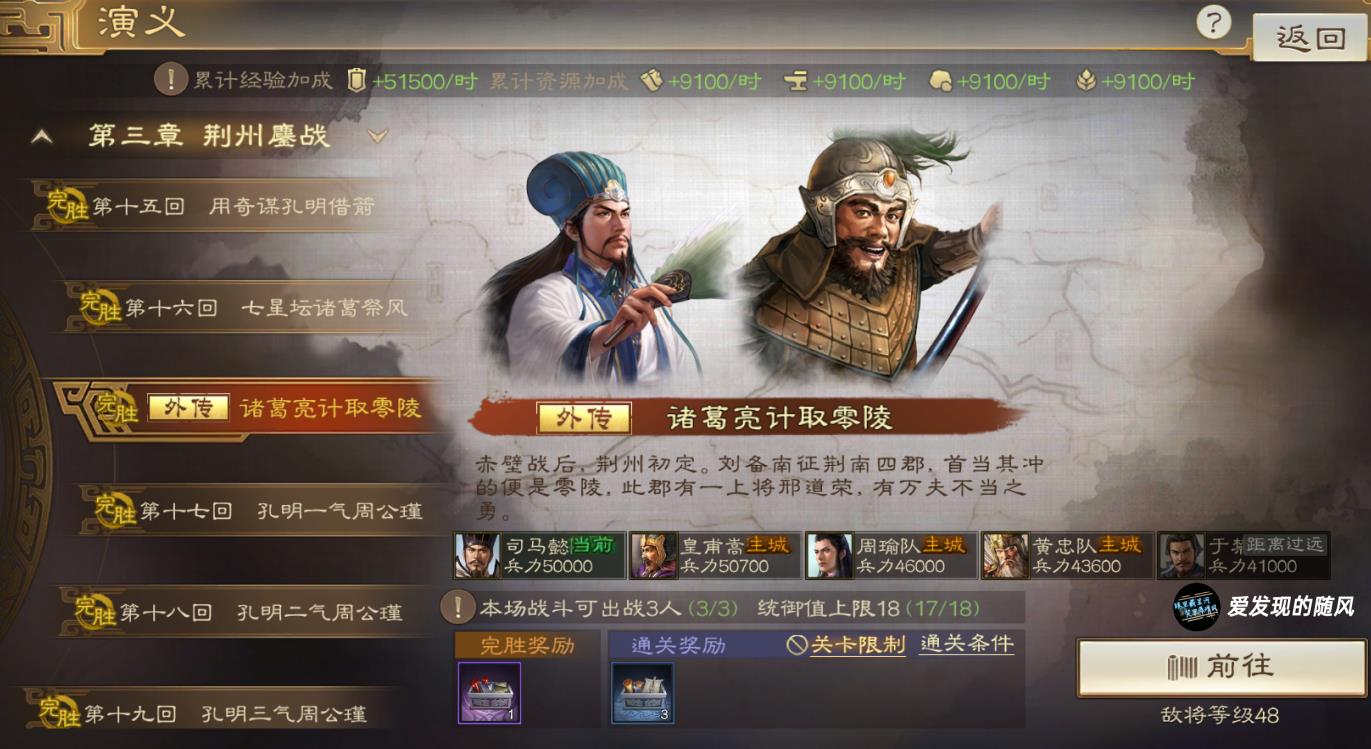Click the battle deployment limit info icon

[459, 607]
